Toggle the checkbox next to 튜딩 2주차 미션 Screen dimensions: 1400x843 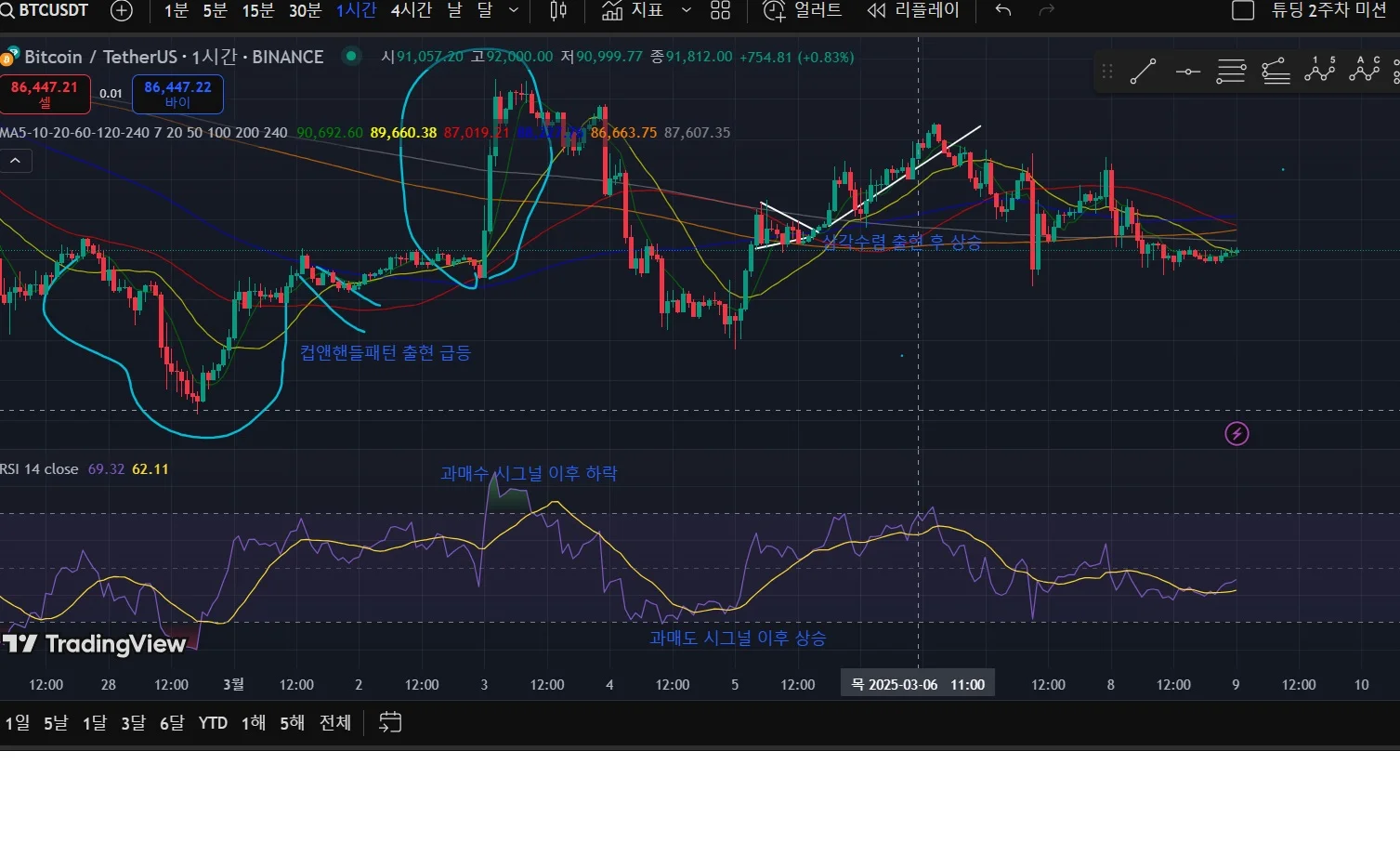tap(1242, 10)
